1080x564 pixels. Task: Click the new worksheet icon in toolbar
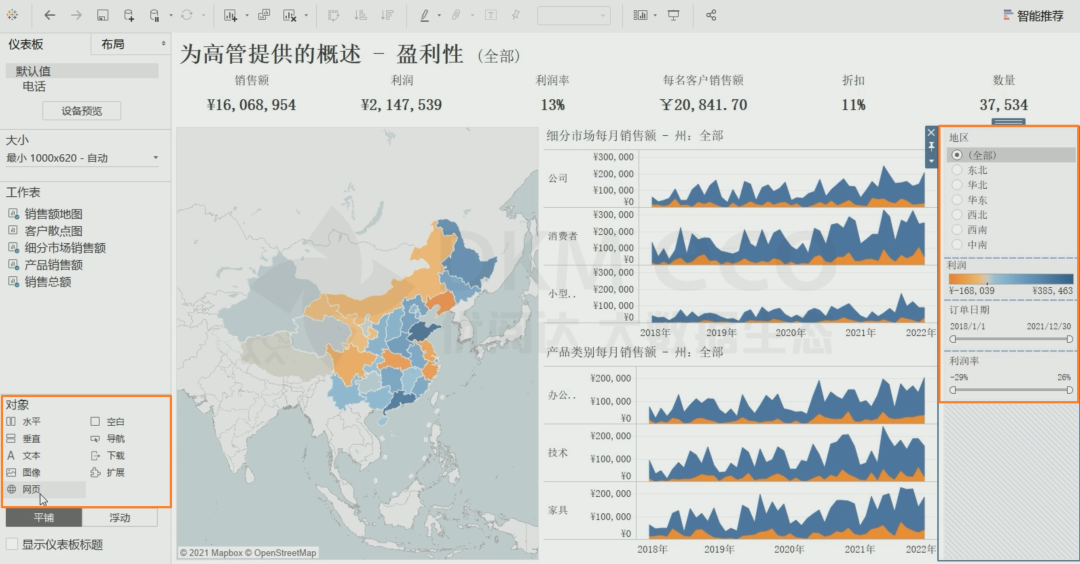tap(230, 16)
